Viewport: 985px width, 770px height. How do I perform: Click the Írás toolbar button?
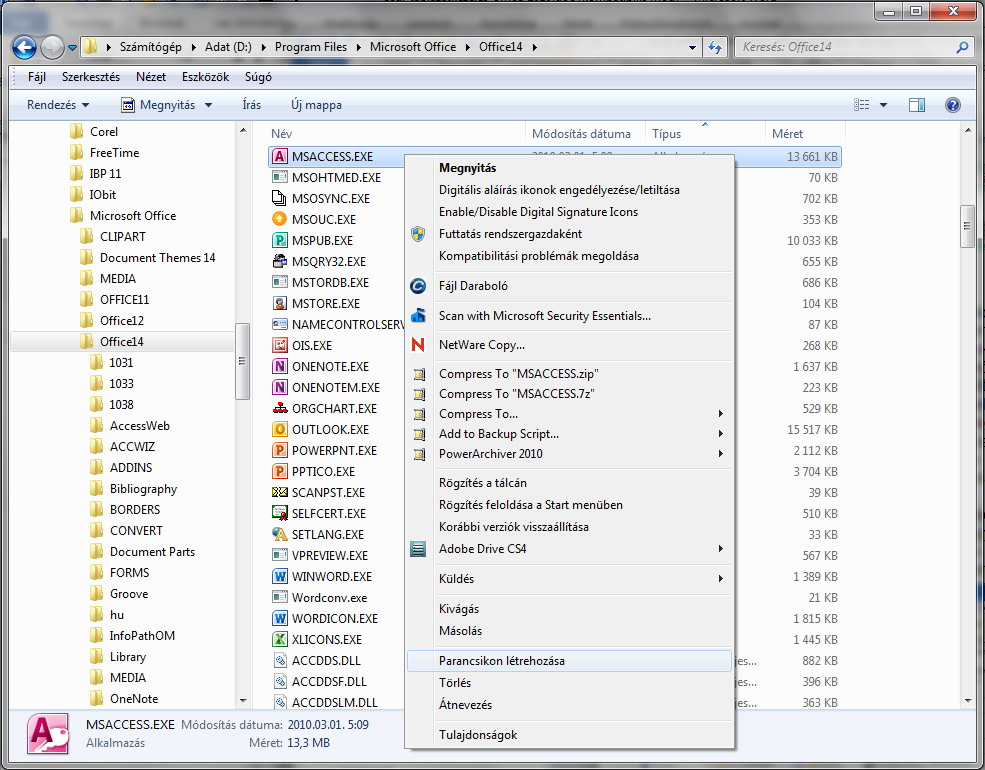click(251, 105)
